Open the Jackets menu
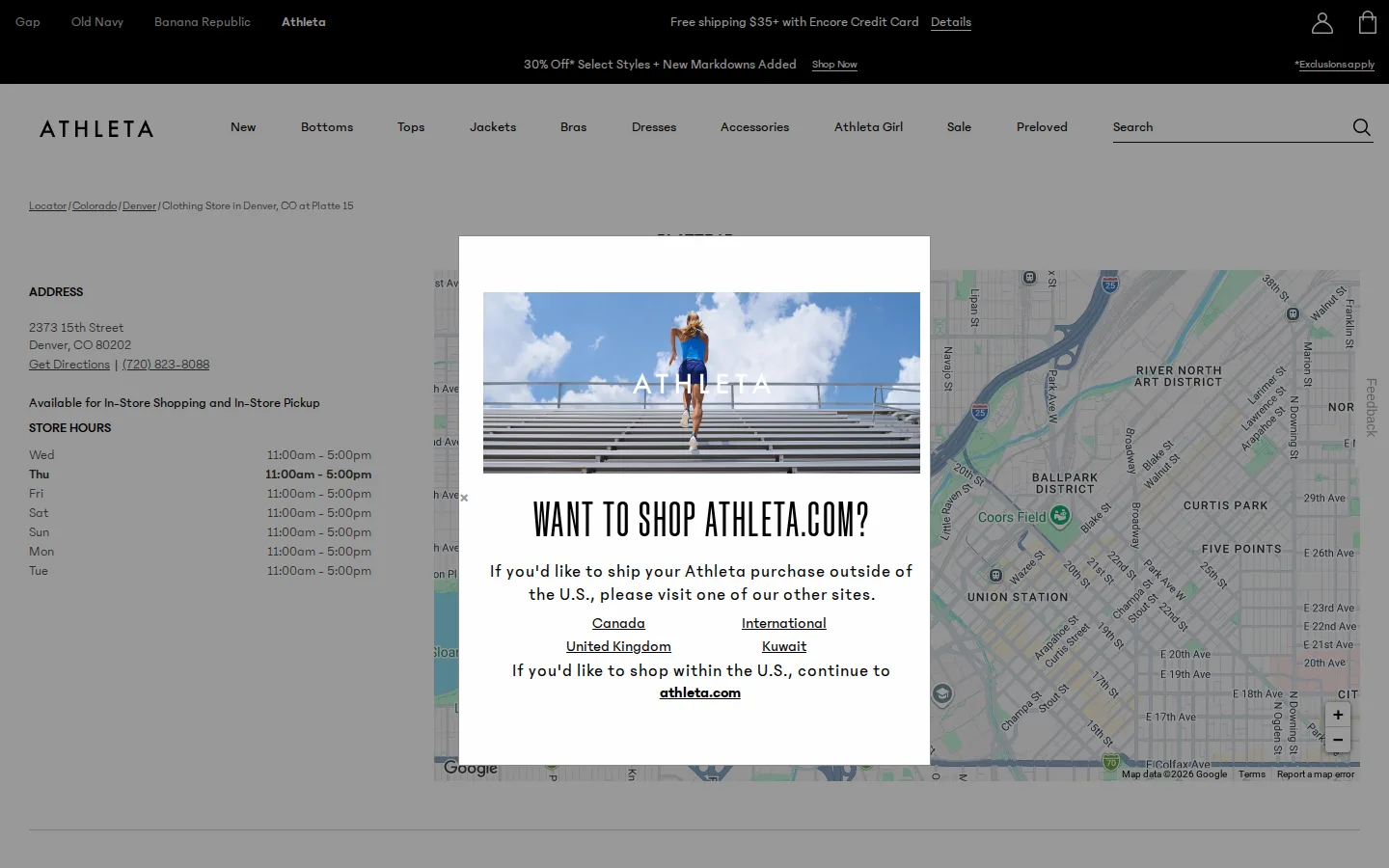Viewport: 1389px width, 868px height. pyautogui.click(x=493, y=127)
